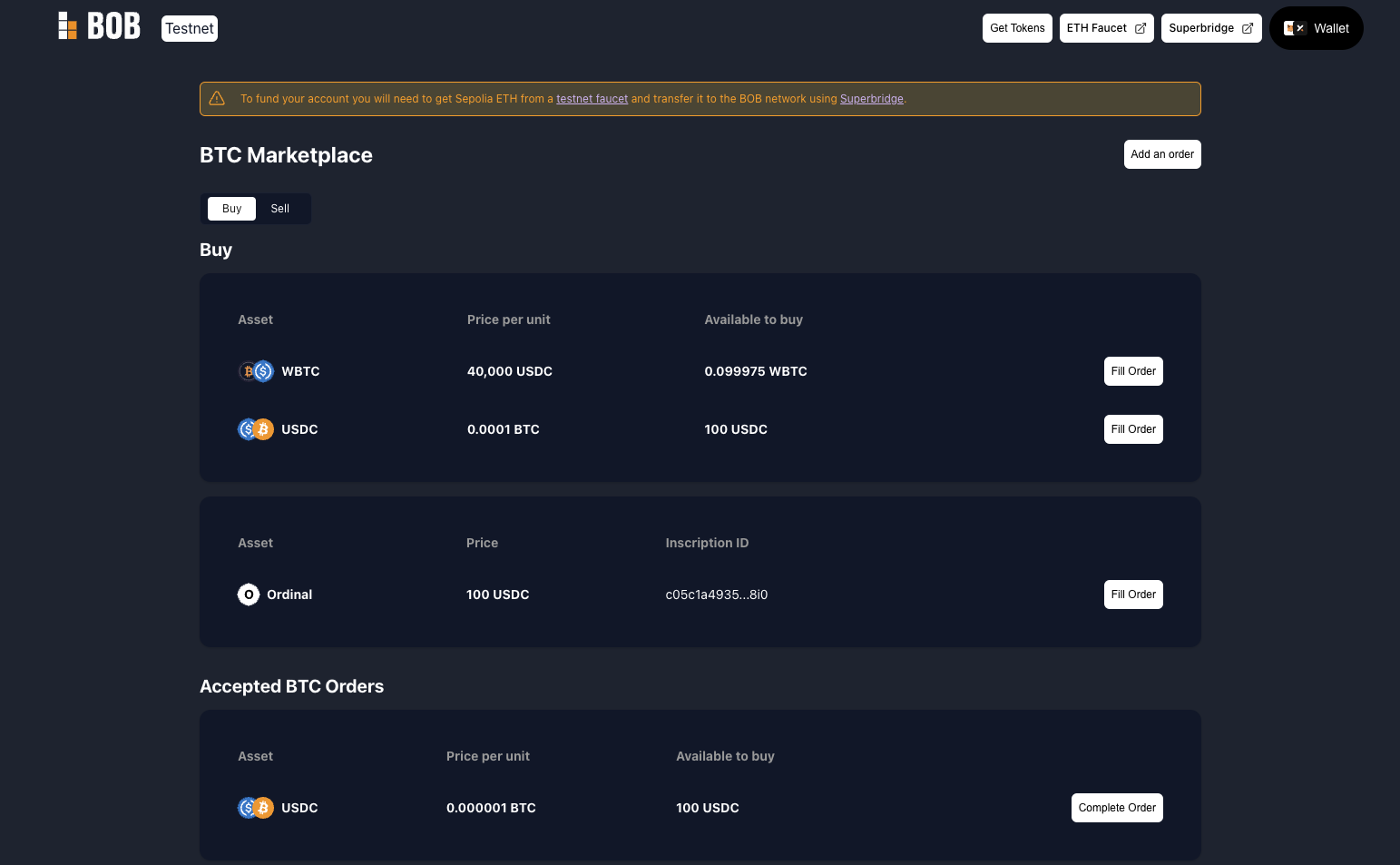Click the 40,000 USDC price

(x=510, y=371)
